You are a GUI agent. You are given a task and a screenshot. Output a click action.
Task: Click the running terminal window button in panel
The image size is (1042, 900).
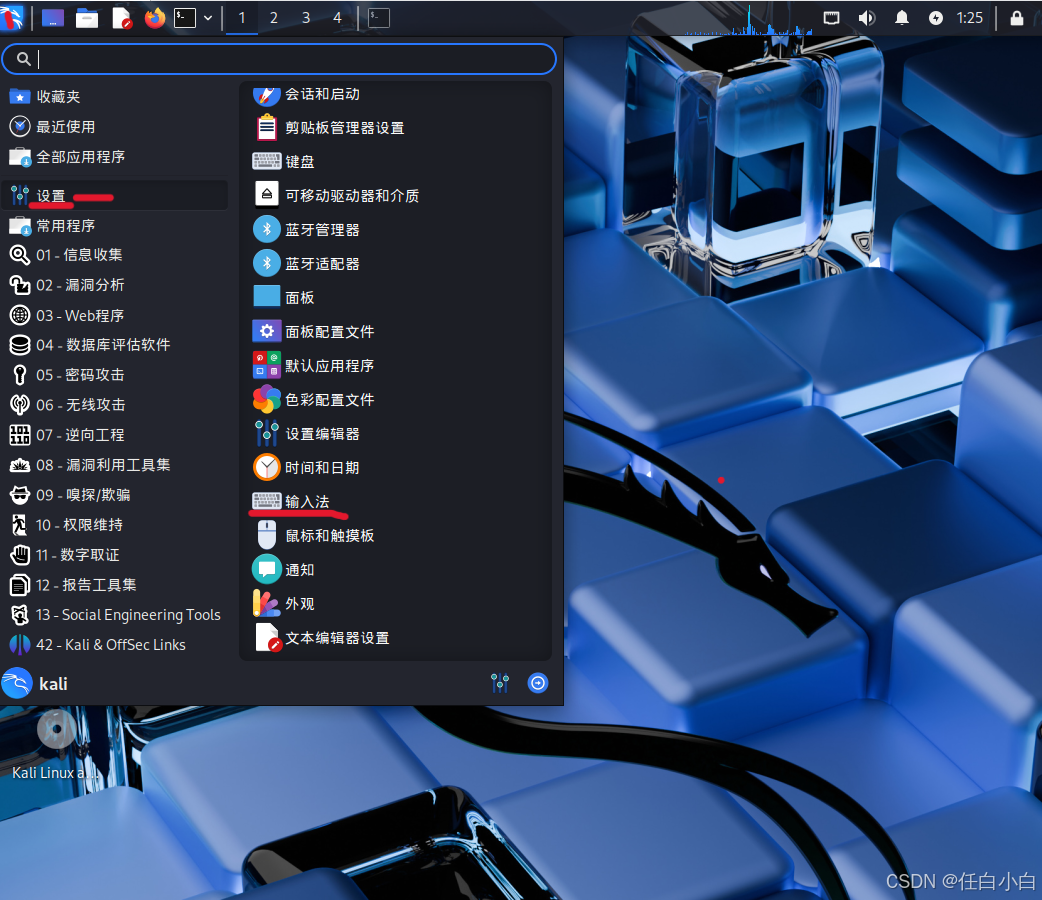pos(379,18)
